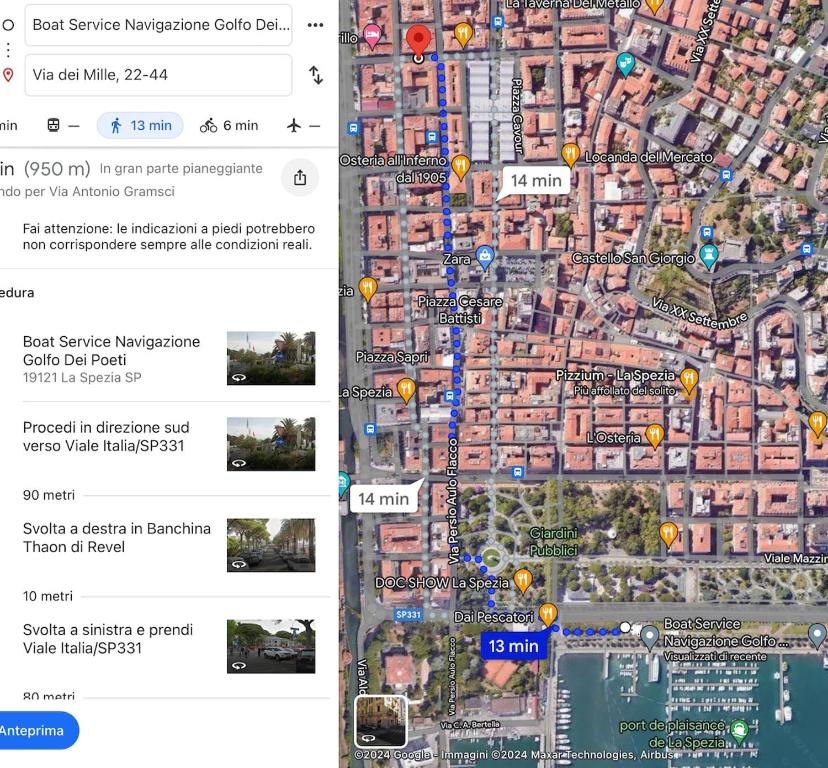Image resolution: width=828 pixels, height=768 pixels.
Task: Click the DOC SHOW La Spezia restaurant marker
Action: click(x=522, y=580)
